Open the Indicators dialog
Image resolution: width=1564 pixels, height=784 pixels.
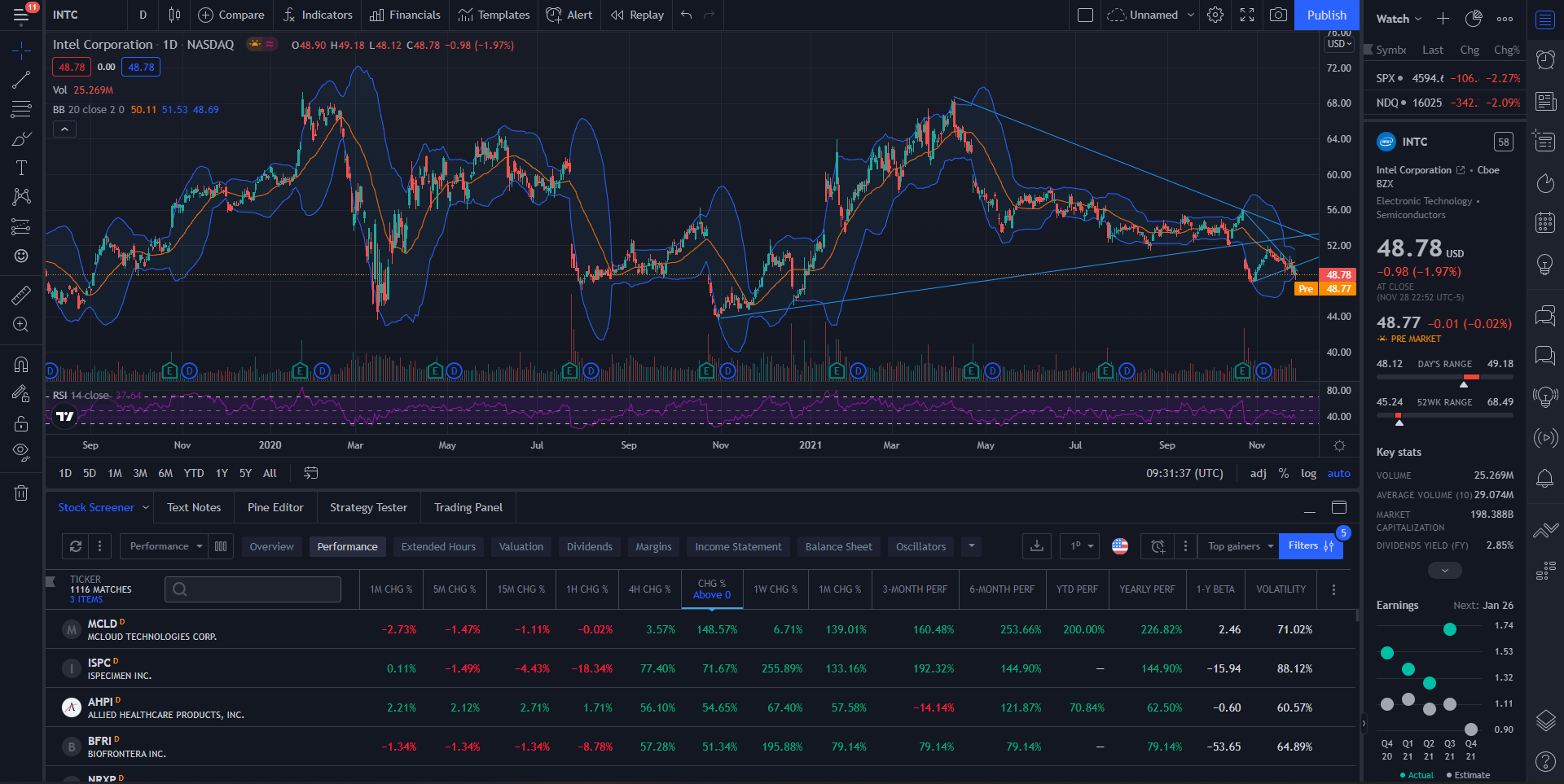[318, 15]
